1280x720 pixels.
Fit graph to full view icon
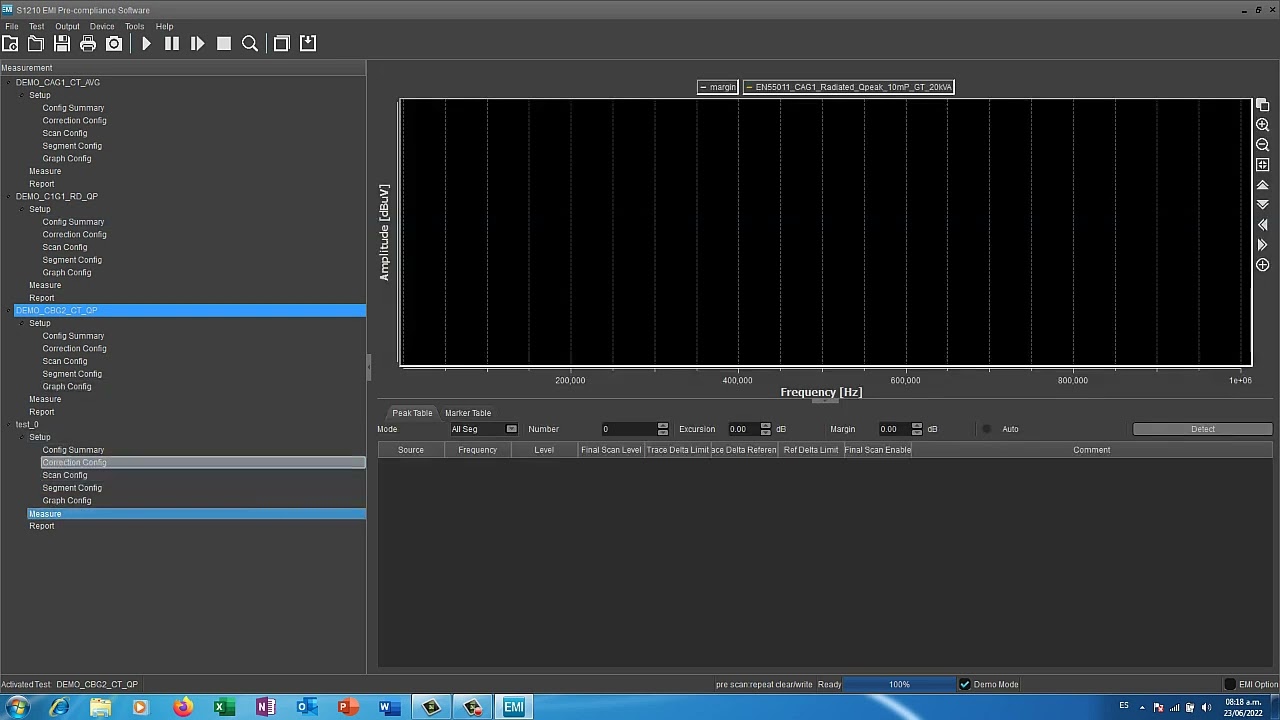pyautogui.click(x=1262, y=165)
